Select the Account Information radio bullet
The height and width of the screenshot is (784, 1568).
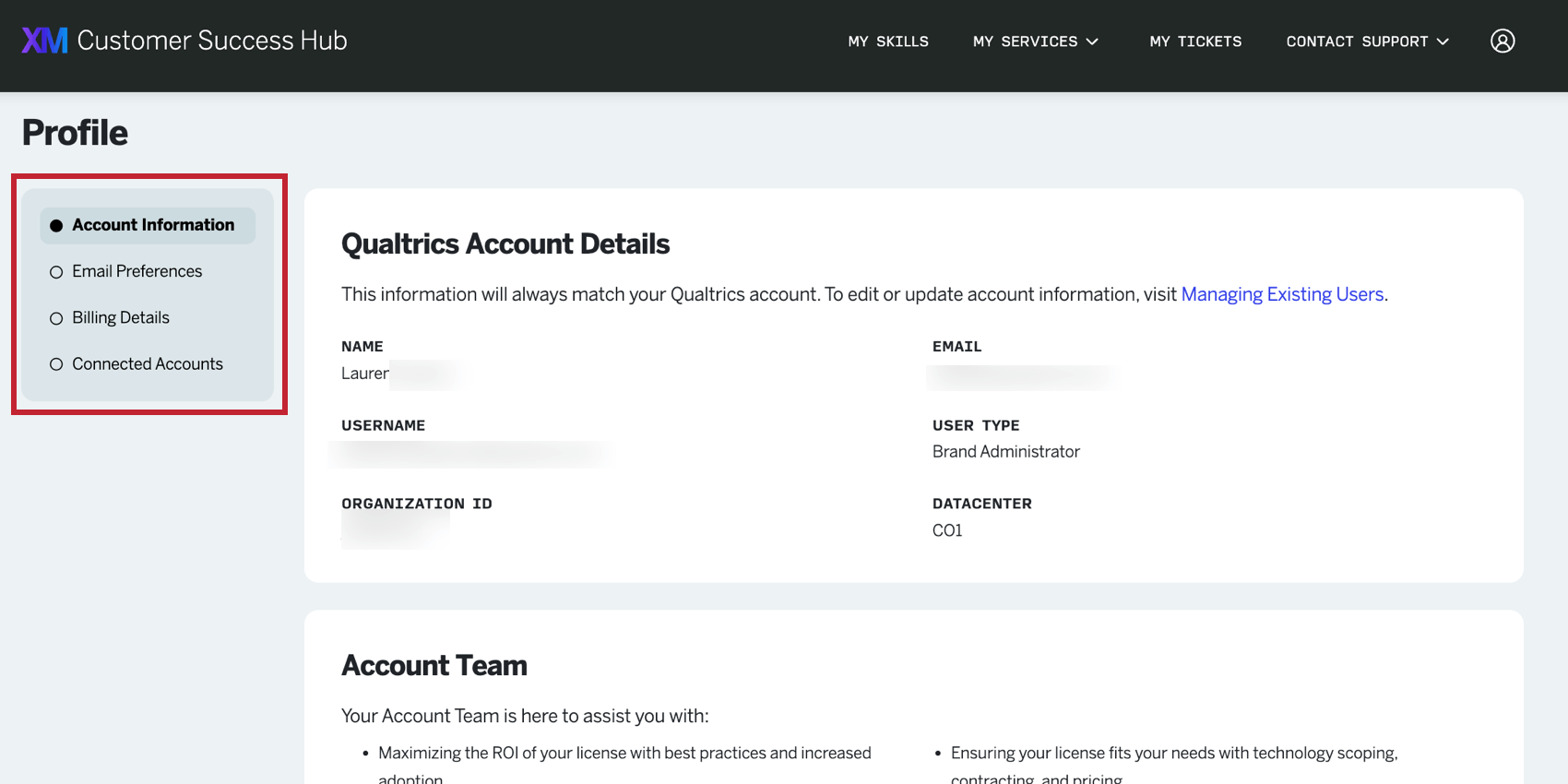[56, 226]
